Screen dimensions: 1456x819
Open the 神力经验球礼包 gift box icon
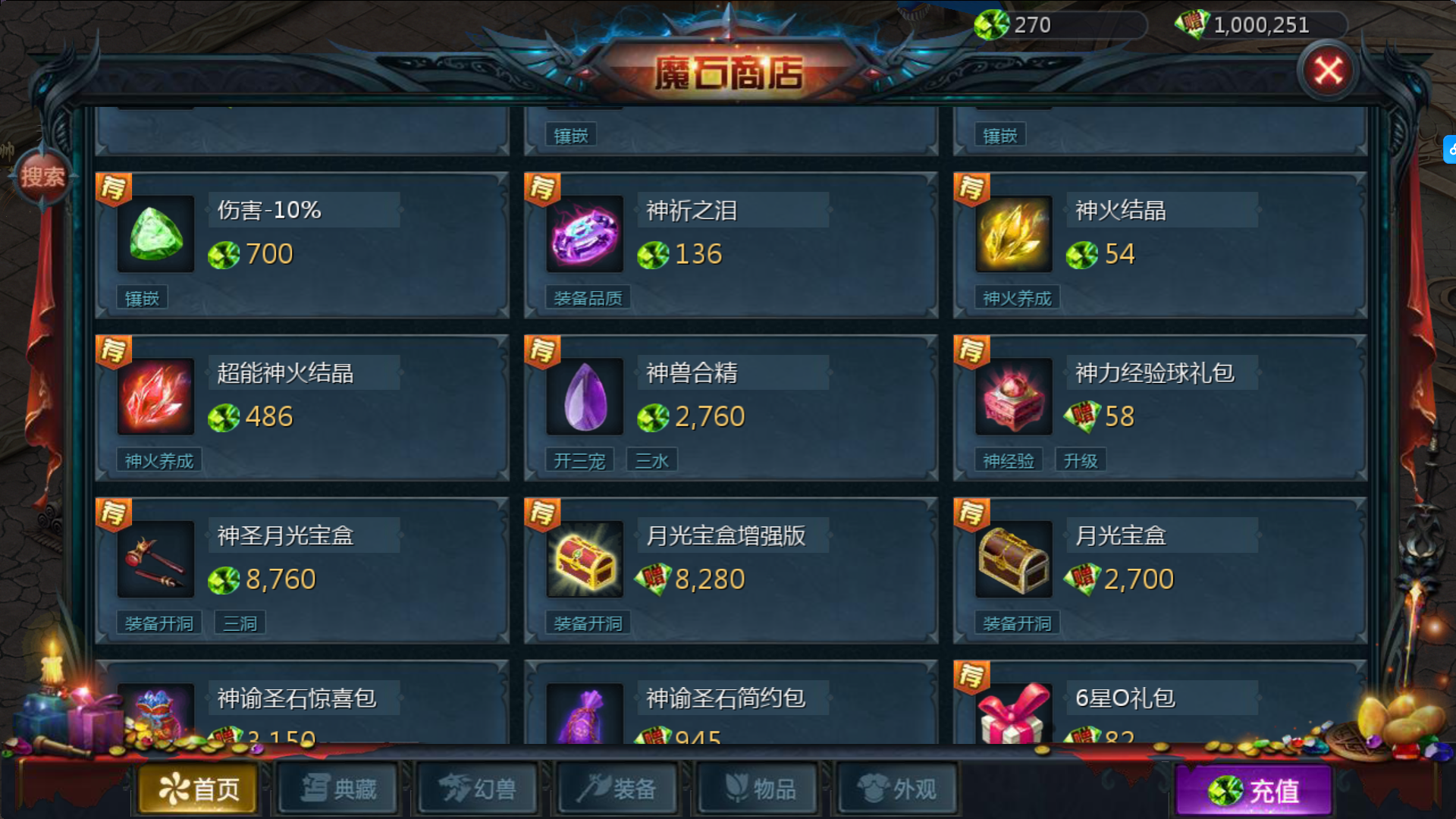pos(1014,397)
